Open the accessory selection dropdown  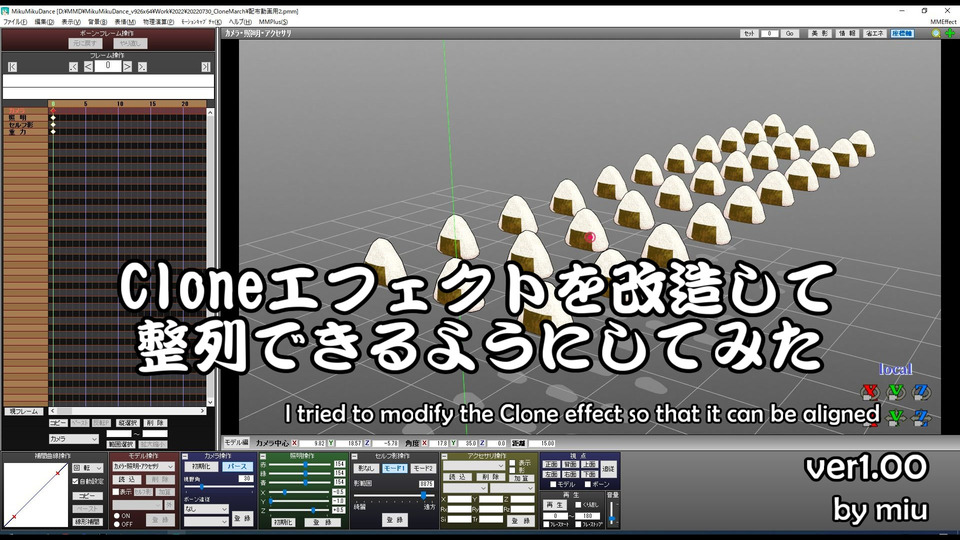(474, 466)
